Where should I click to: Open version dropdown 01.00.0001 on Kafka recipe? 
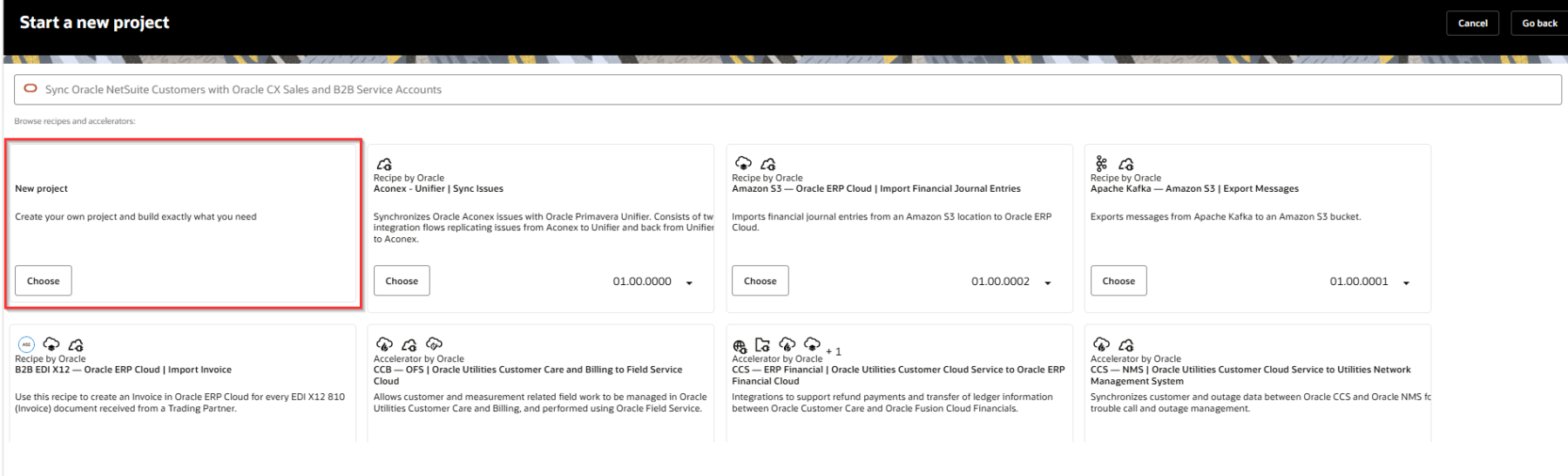coord(1405,282)
